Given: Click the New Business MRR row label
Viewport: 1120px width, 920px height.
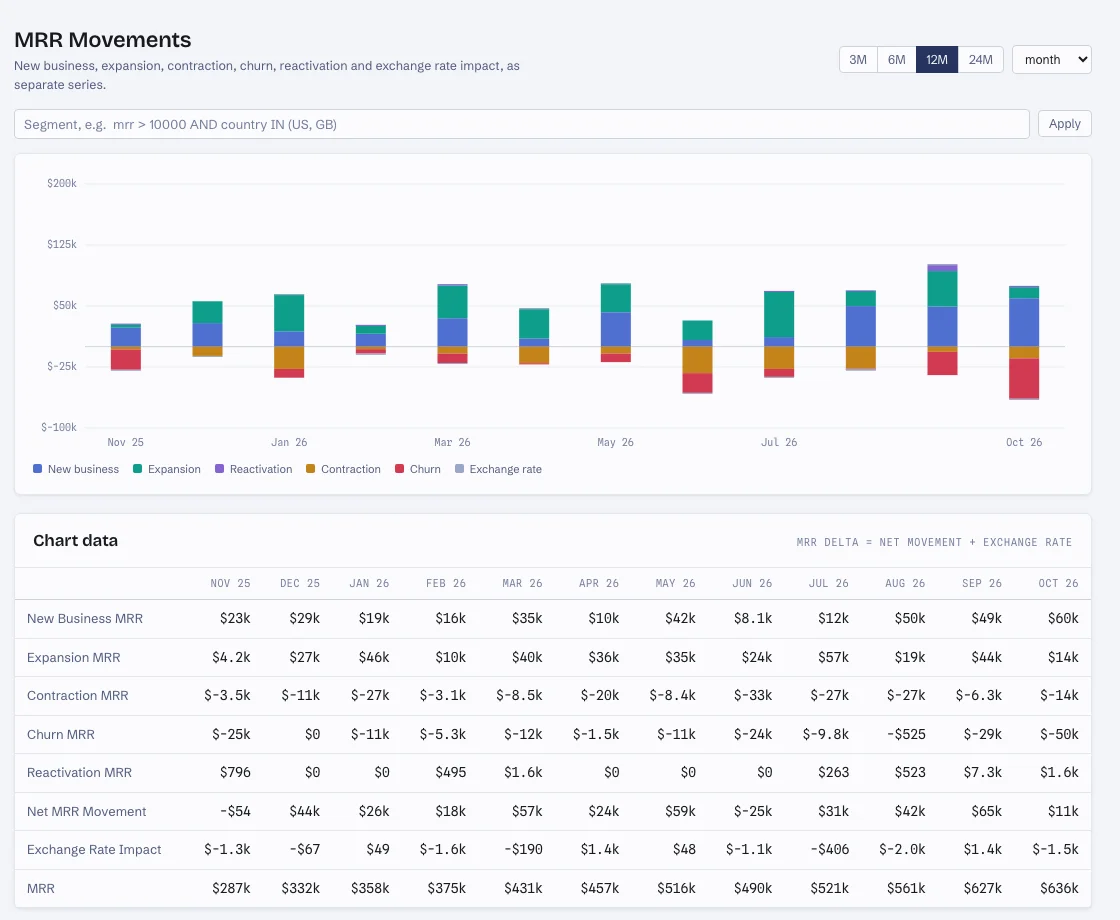Looking at the screenshot, I should [x=85, y=619].
